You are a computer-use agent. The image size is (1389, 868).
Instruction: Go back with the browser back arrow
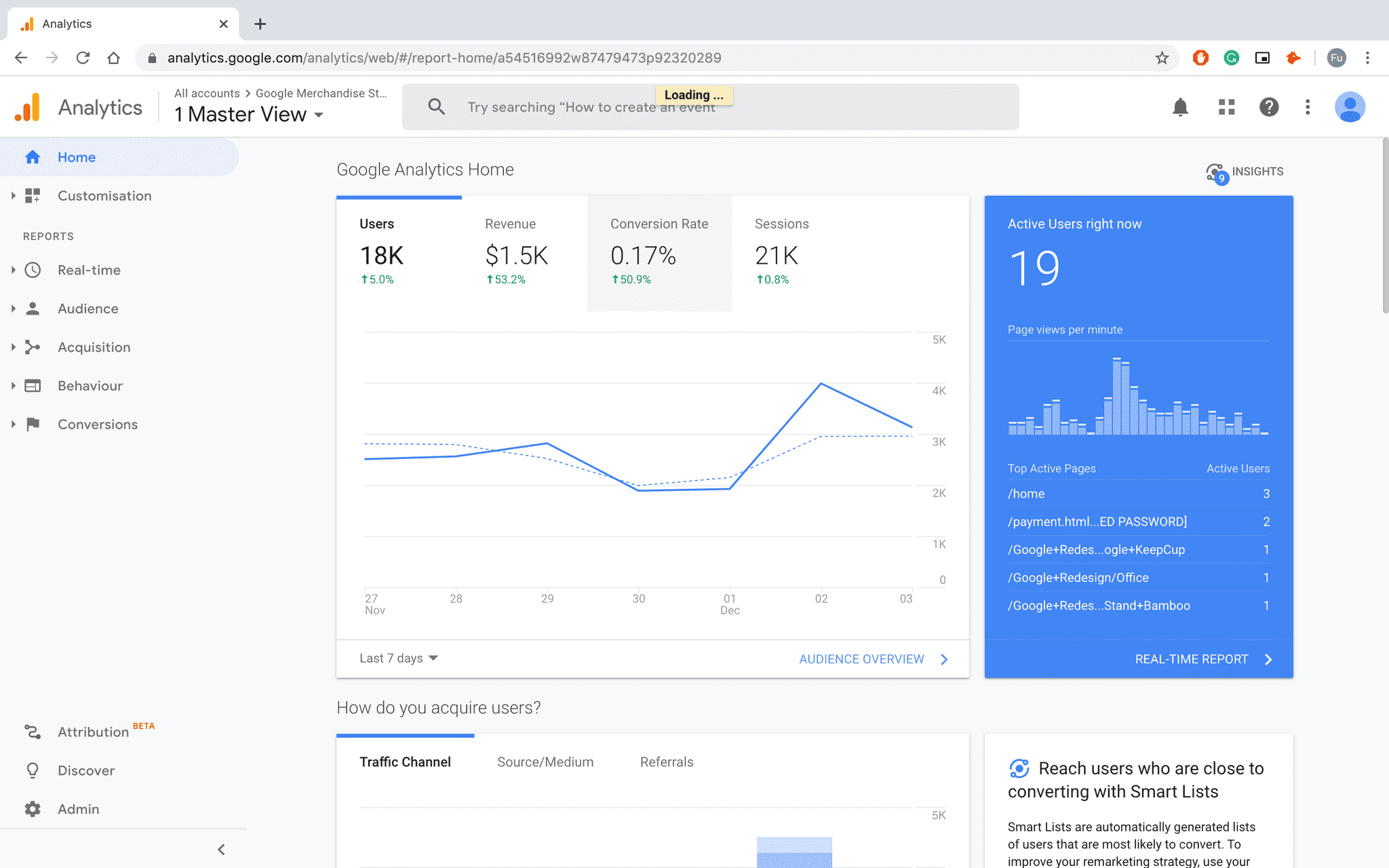21,58
